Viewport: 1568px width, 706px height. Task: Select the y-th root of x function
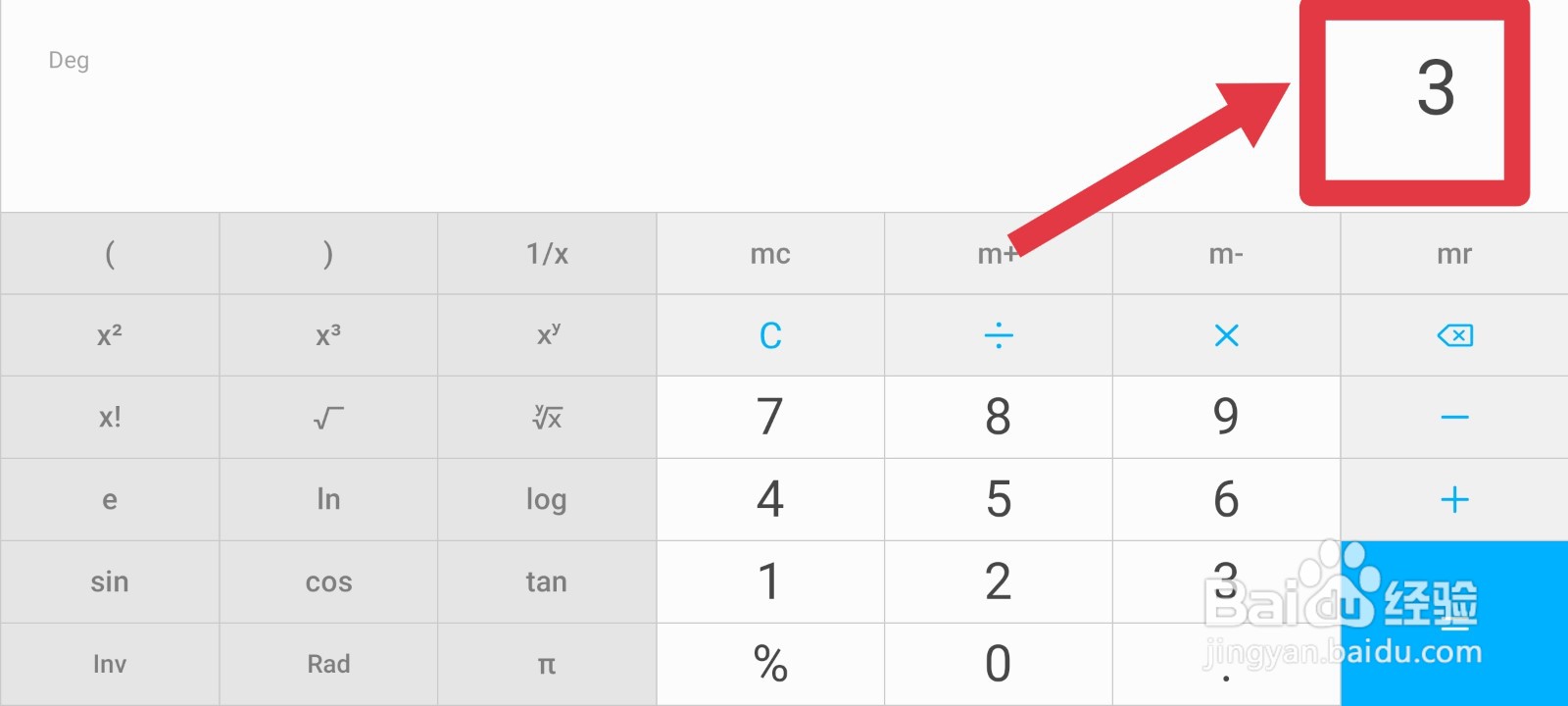[x=547, y=418]
